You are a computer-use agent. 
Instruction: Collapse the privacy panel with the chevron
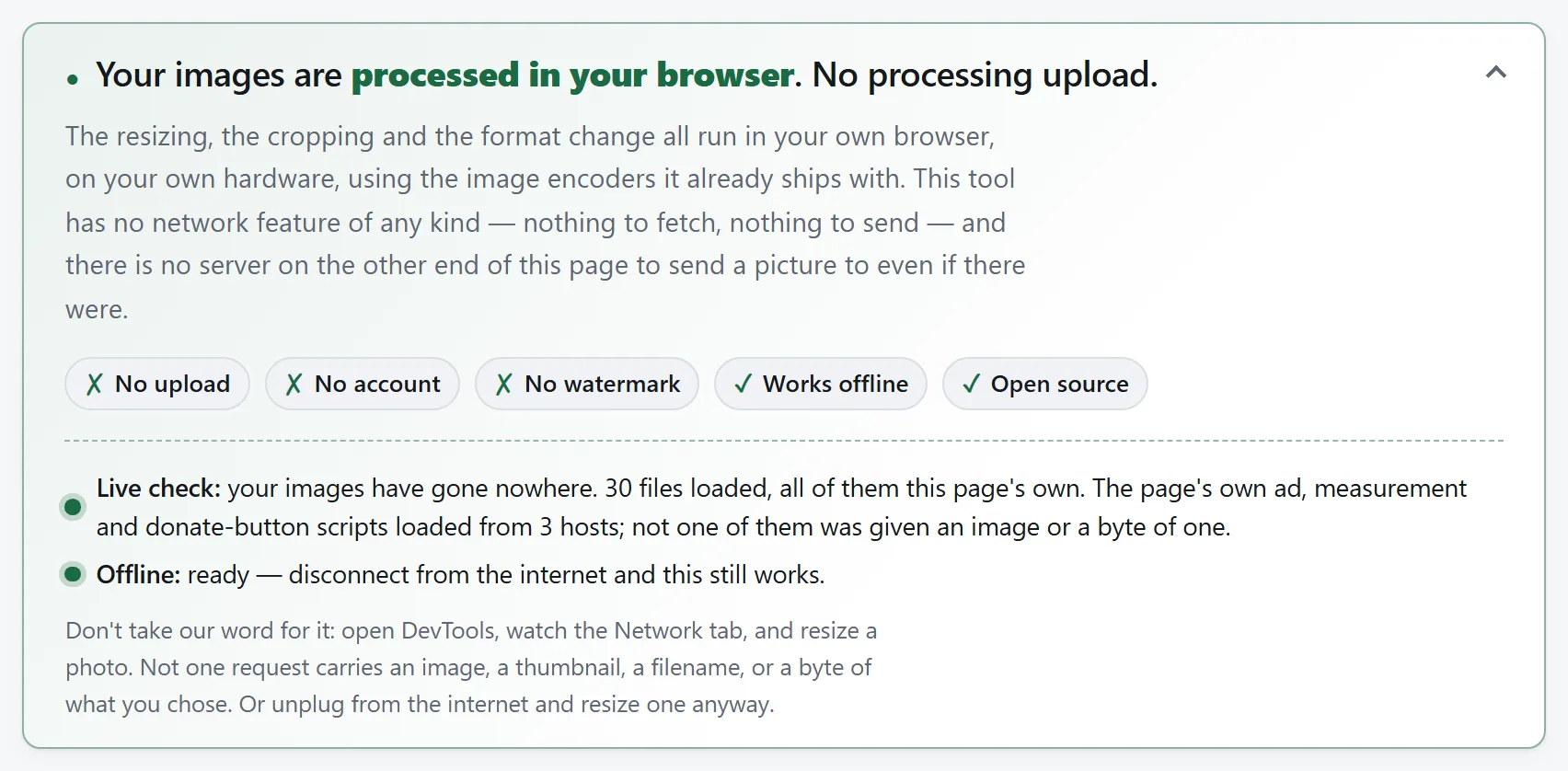coord(1495,72)
